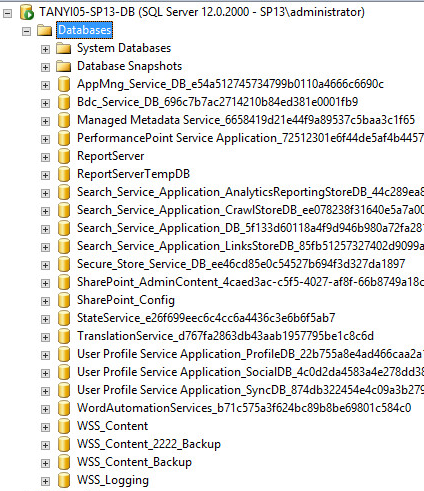This screenshot has width=424, height=491.
Task: Expand the ReportServerTempDB database node
Action: (45, 175)
